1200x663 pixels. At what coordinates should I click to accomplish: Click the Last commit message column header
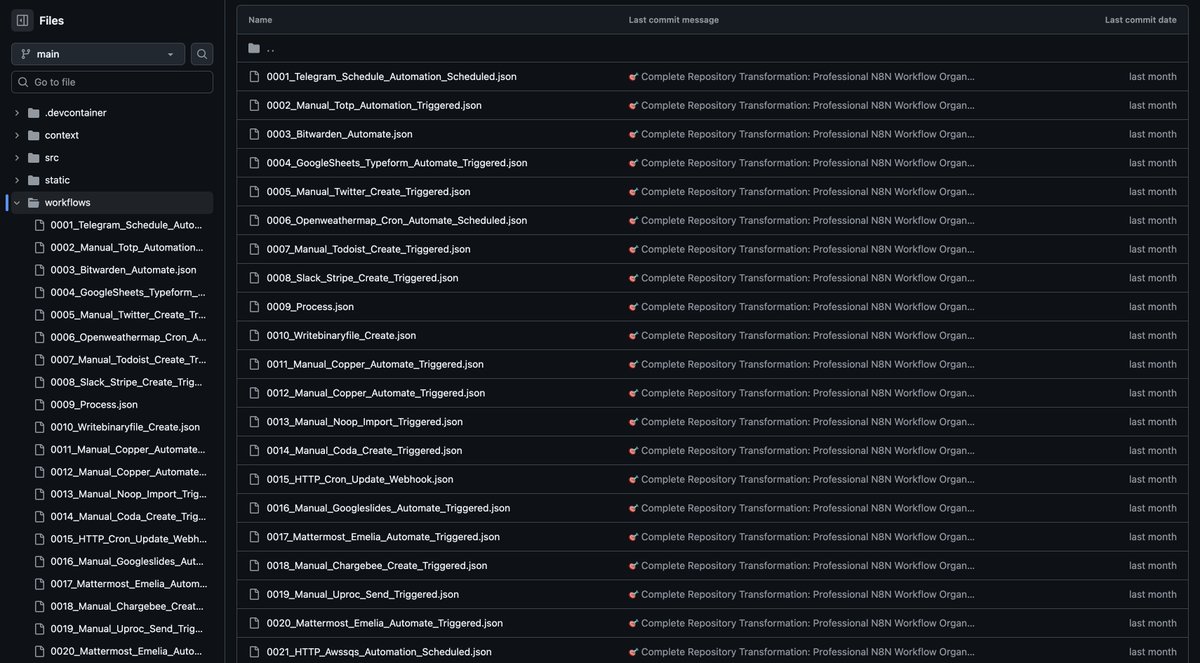tap(674, 20)
